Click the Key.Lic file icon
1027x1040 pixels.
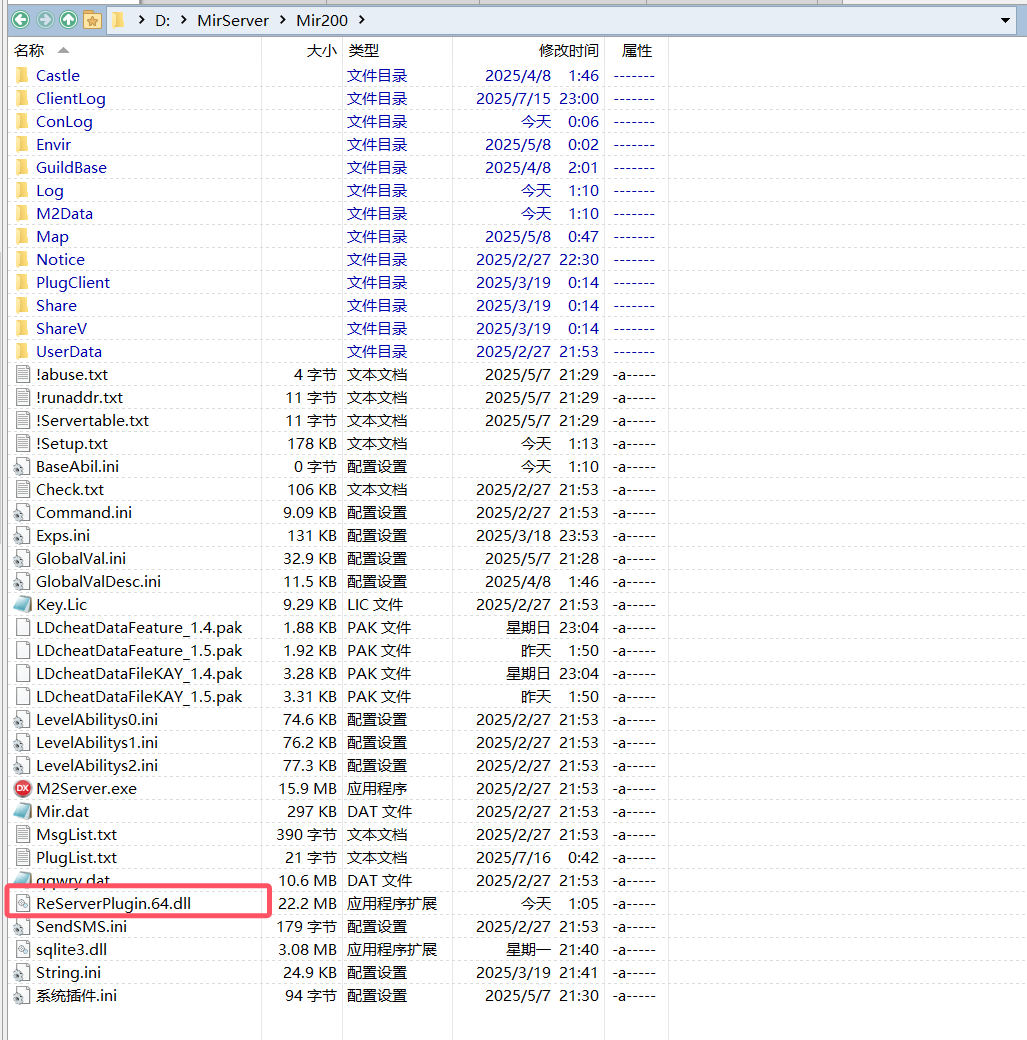(23, 604)
